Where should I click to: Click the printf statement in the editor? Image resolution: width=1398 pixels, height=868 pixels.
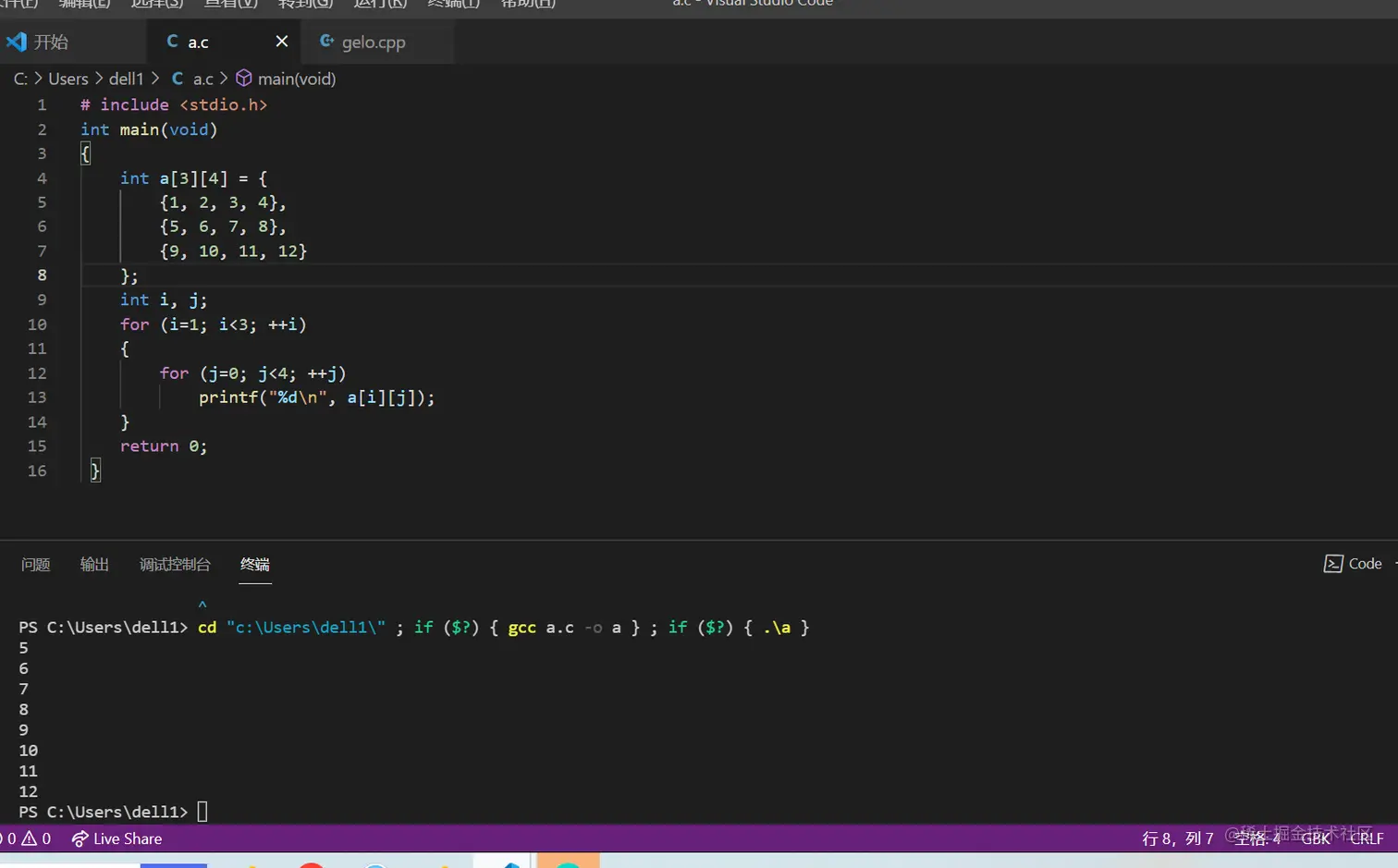(x=316, y=397)
